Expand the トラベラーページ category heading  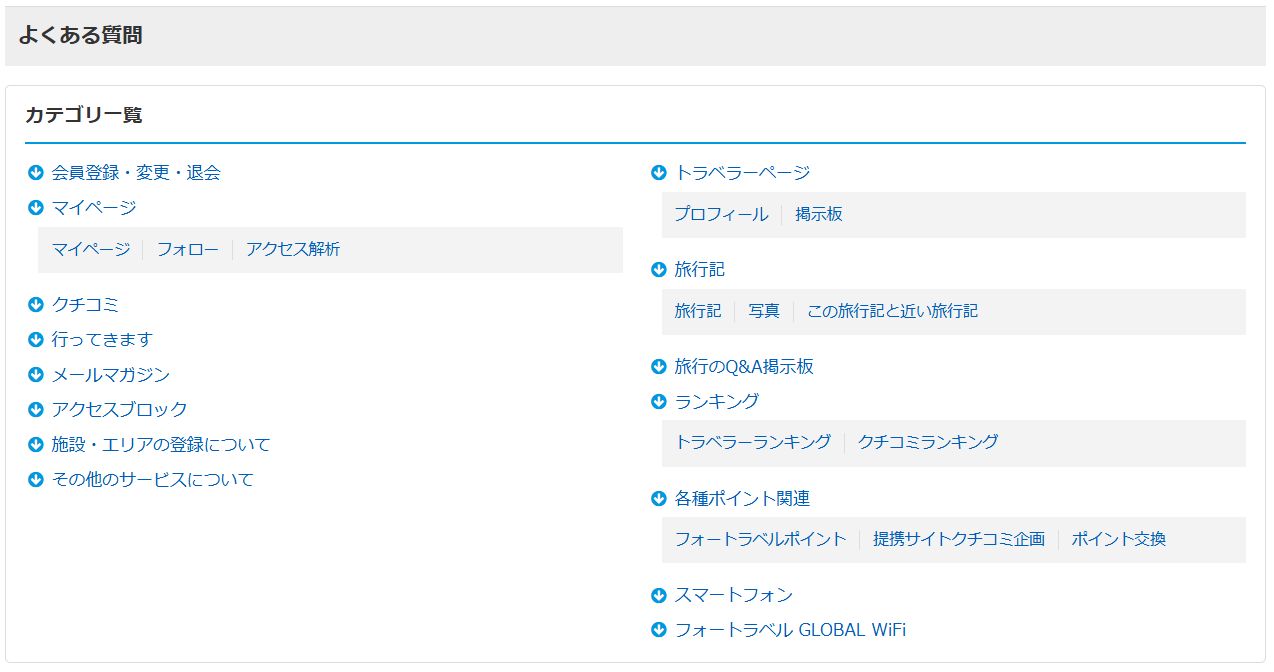click(742, 173)
